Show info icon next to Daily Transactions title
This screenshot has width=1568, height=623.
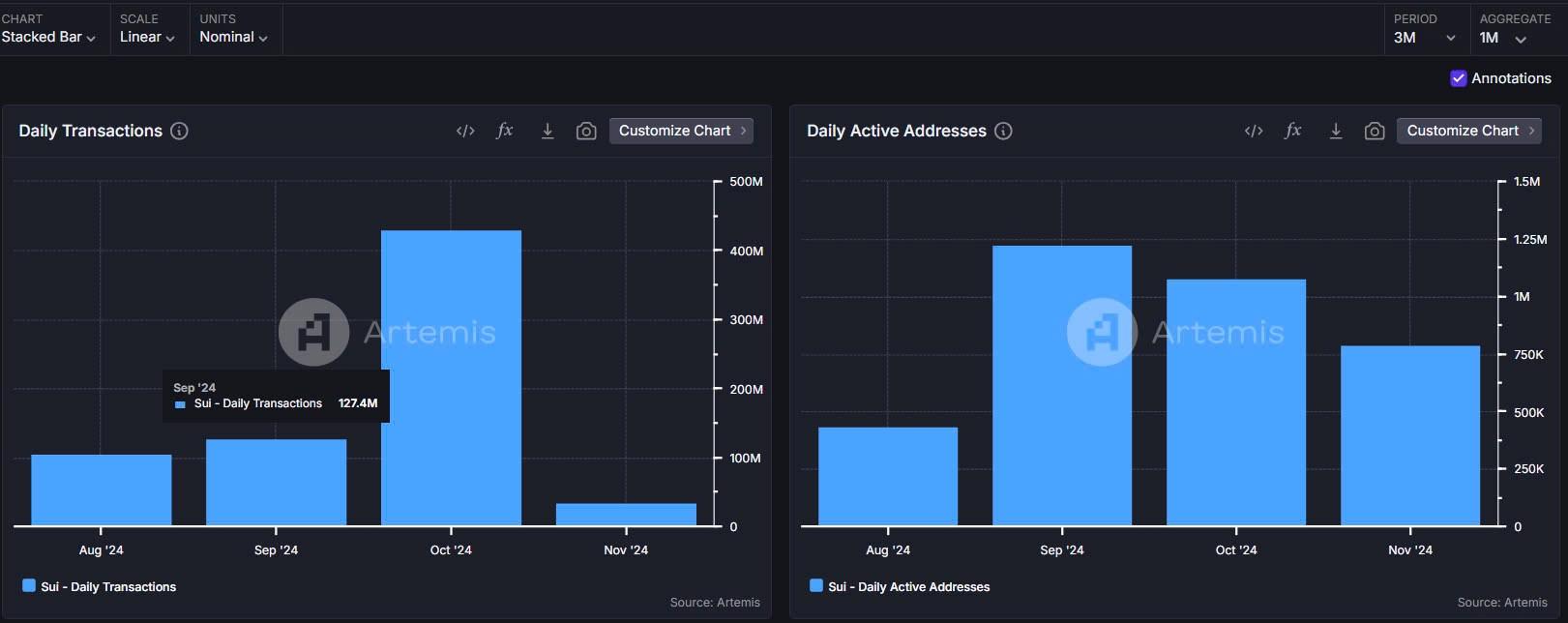(179, 131)
